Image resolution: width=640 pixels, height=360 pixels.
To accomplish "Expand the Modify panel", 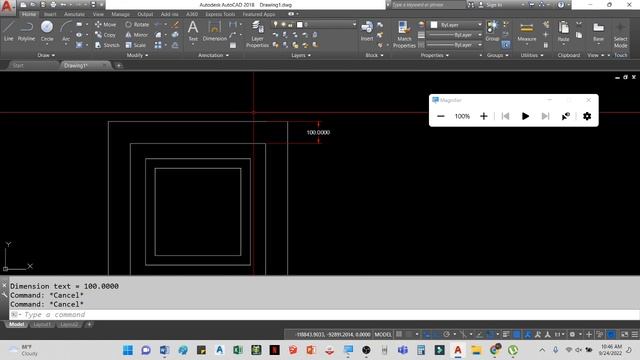I will point(137,55).
